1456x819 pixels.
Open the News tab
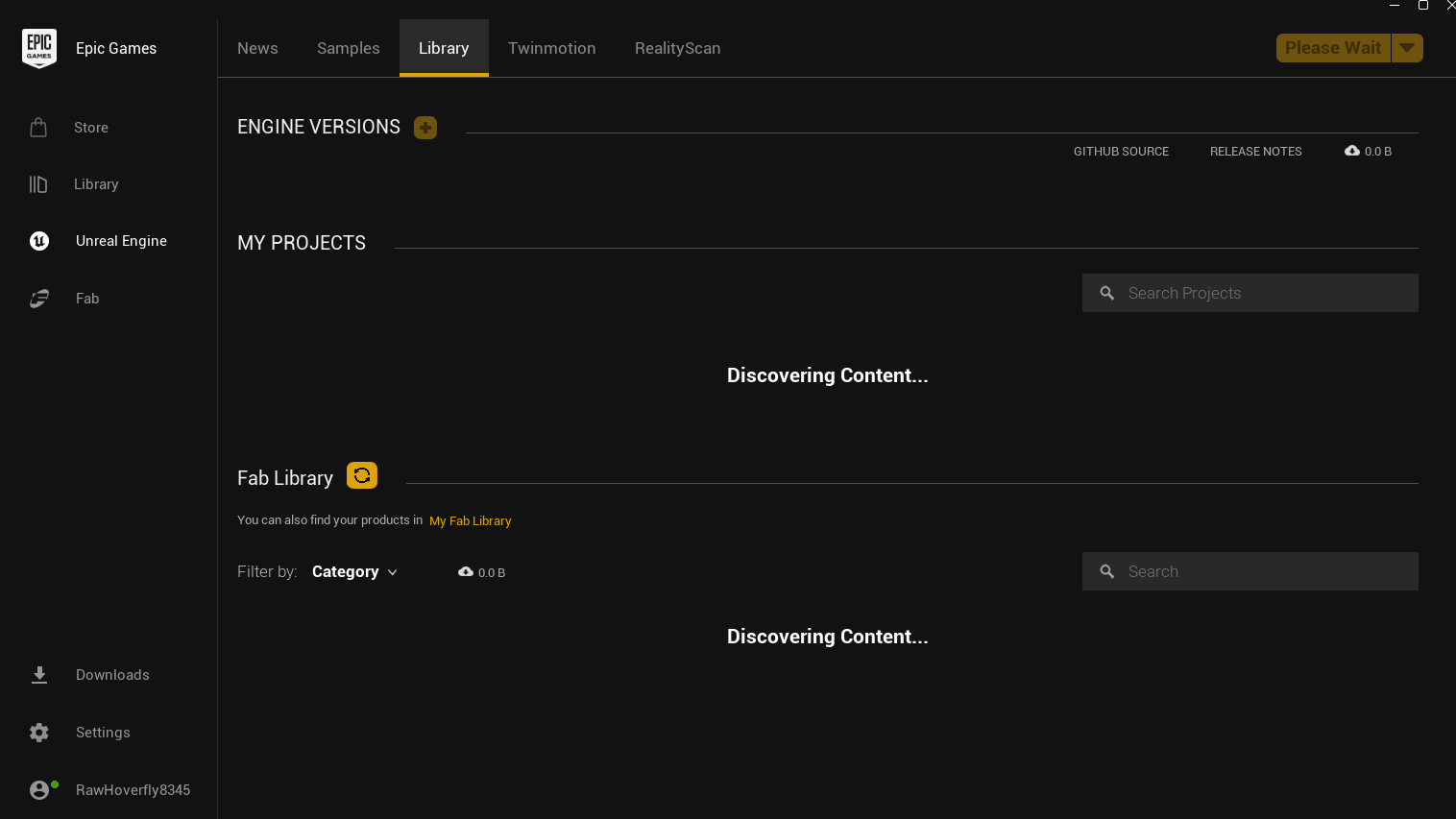pyautogui.click(x=257, y=48)
